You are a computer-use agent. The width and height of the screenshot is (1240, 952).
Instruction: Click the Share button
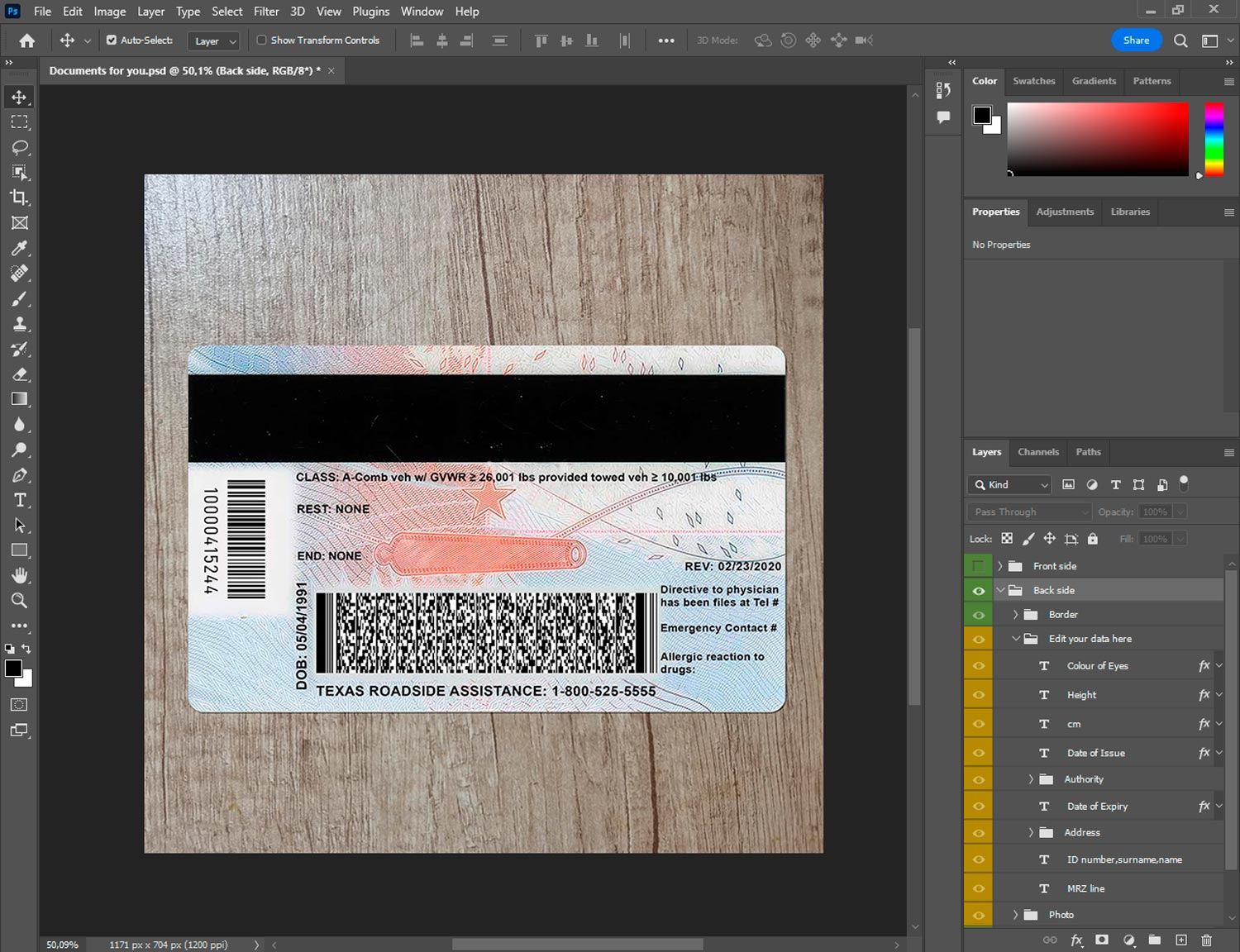[x=1136, y=40]
